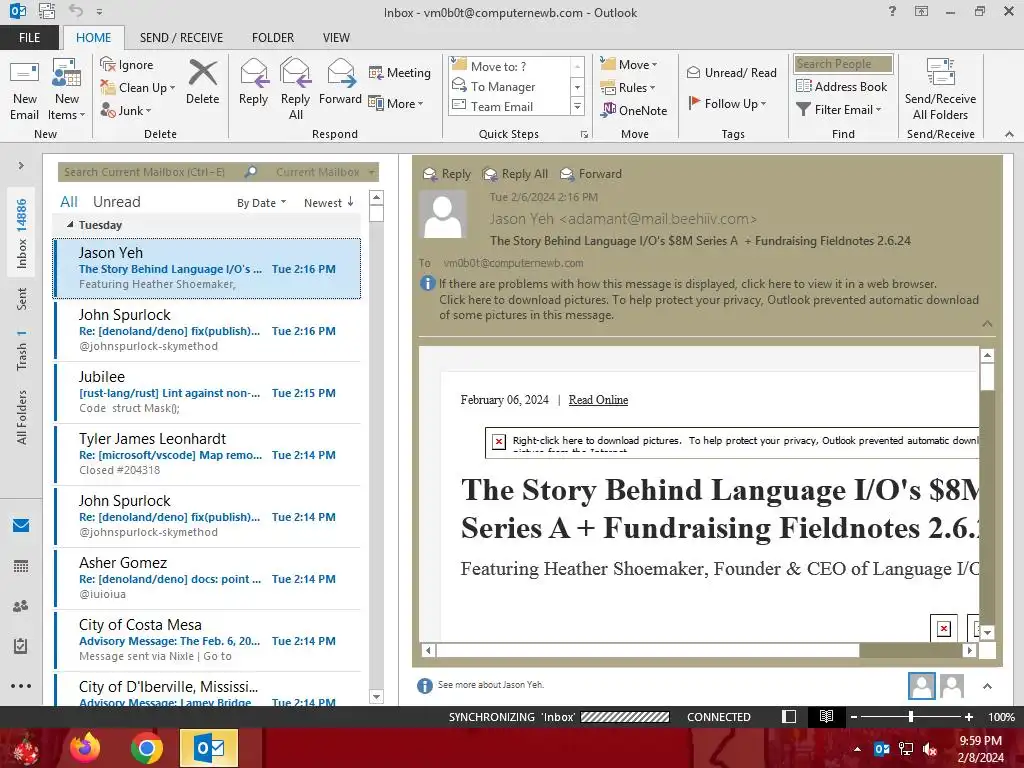Open the Quick Steps dialog launcher
Image resolution: width=1024 pixels, height=768 pixels.
tap(584, 135)
